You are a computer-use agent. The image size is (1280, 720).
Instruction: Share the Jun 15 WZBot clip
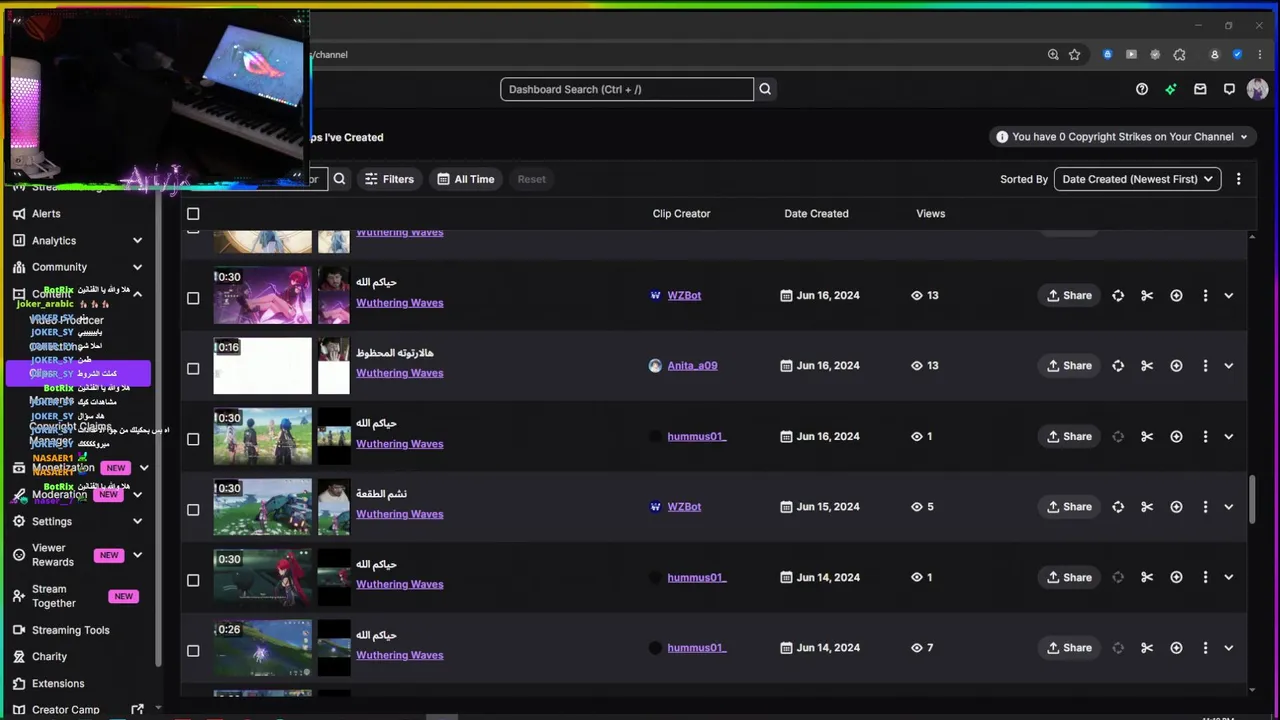click(1069, 507)
